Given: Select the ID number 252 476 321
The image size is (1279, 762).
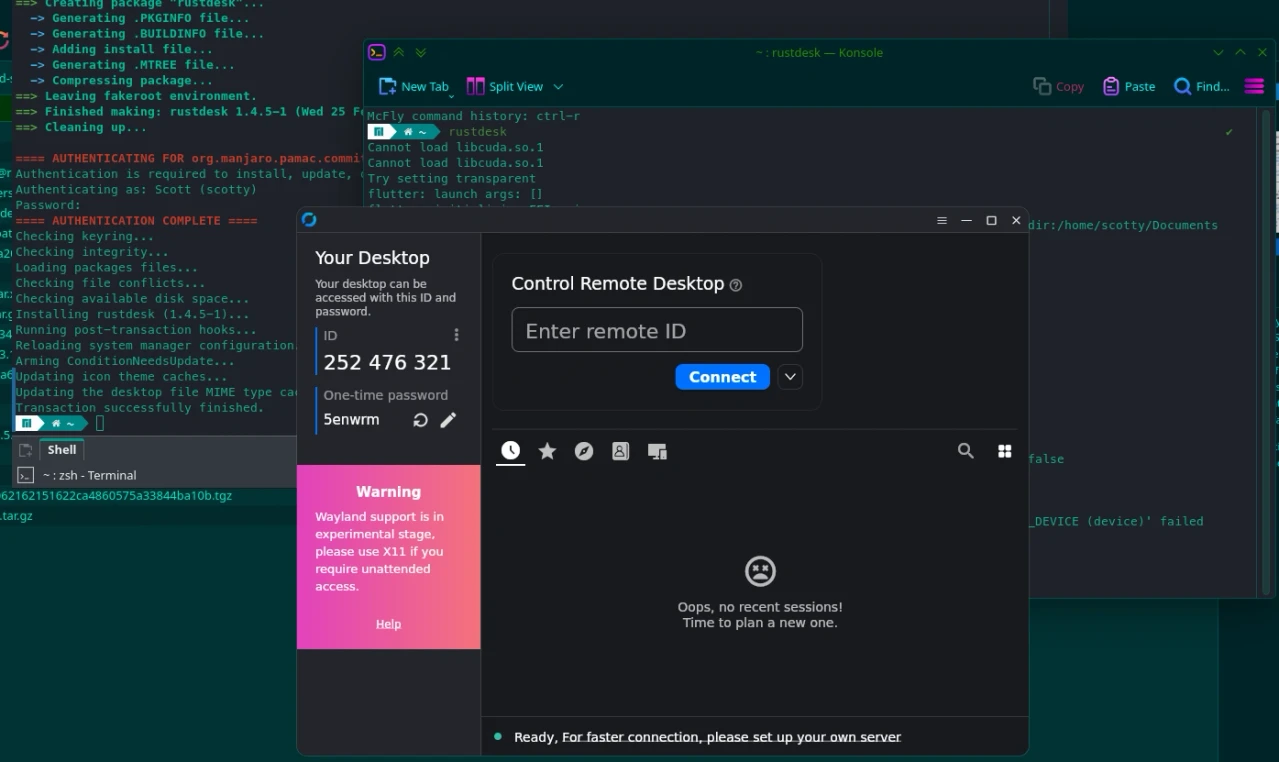Looking at the screenshot, I should click(387, 362).
